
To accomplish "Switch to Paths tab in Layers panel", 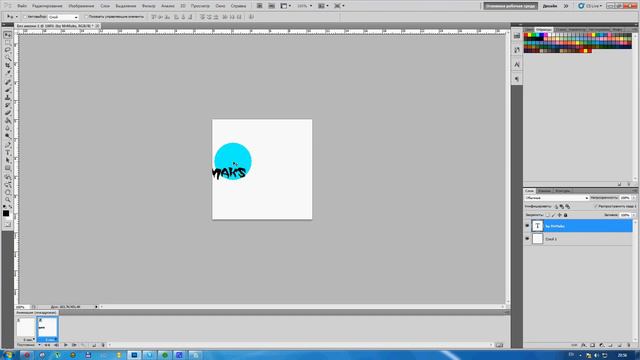I will 562,191.
